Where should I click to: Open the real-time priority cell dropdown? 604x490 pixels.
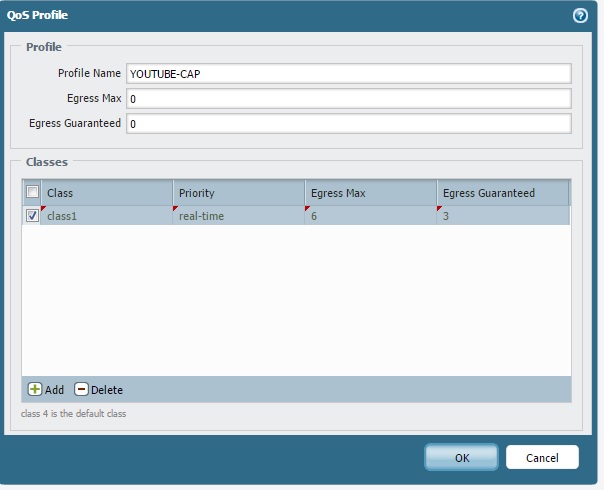point(238,215)
